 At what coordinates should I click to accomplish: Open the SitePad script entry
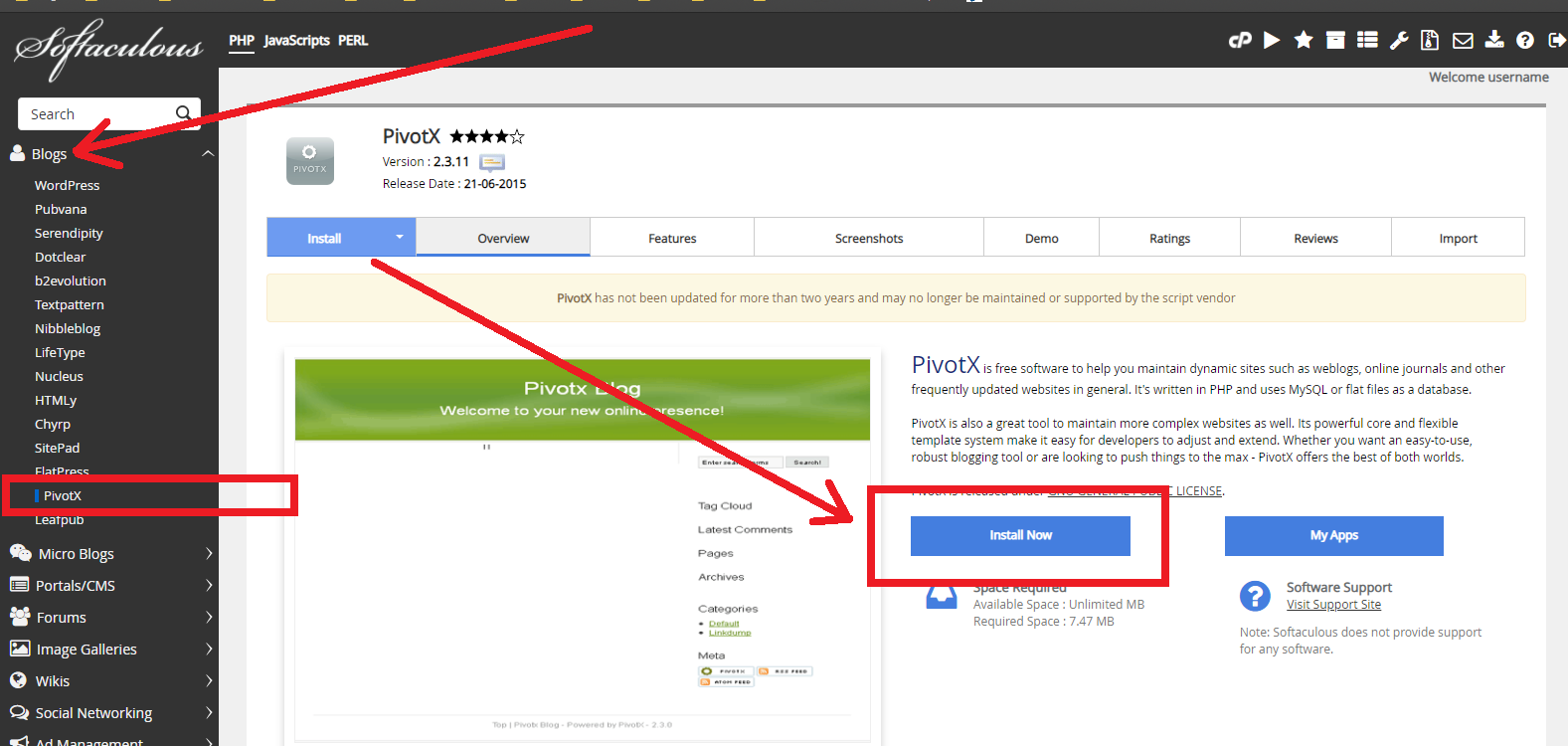[57, 448]
